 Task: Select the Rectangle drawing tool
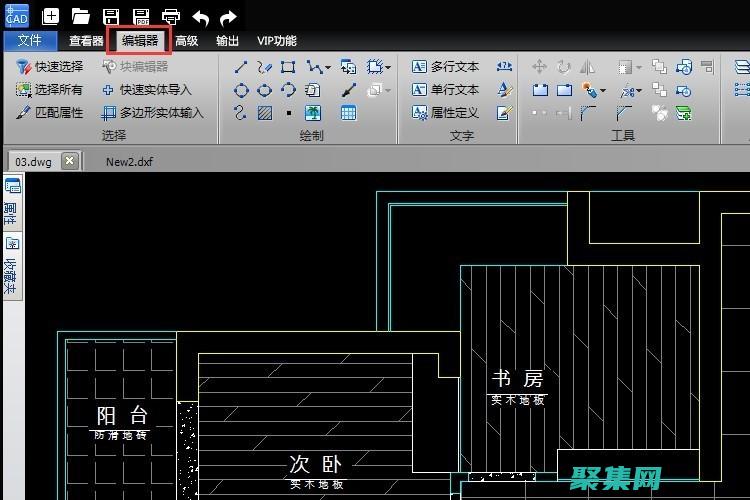click(x=288, y=67)
